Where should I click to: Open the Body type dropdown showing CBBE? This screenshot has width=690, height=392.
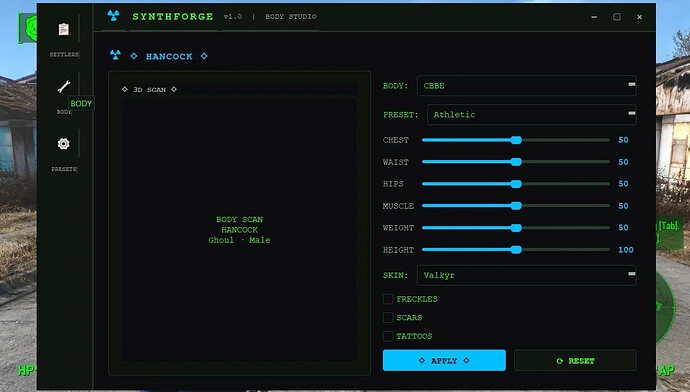pos(526,86)
